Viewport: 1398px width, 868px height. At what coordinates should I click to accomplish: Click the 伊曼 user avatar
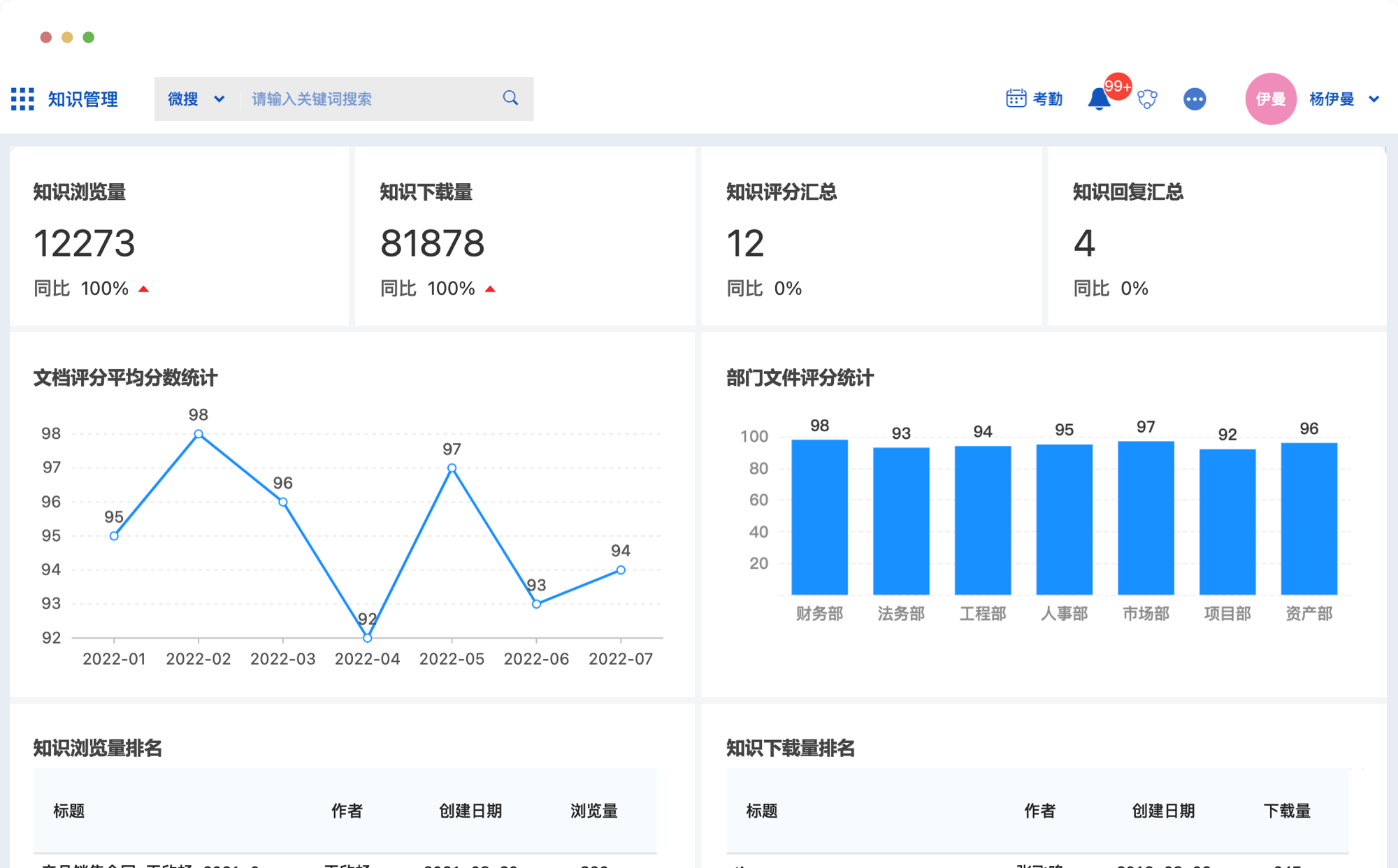1270,99
